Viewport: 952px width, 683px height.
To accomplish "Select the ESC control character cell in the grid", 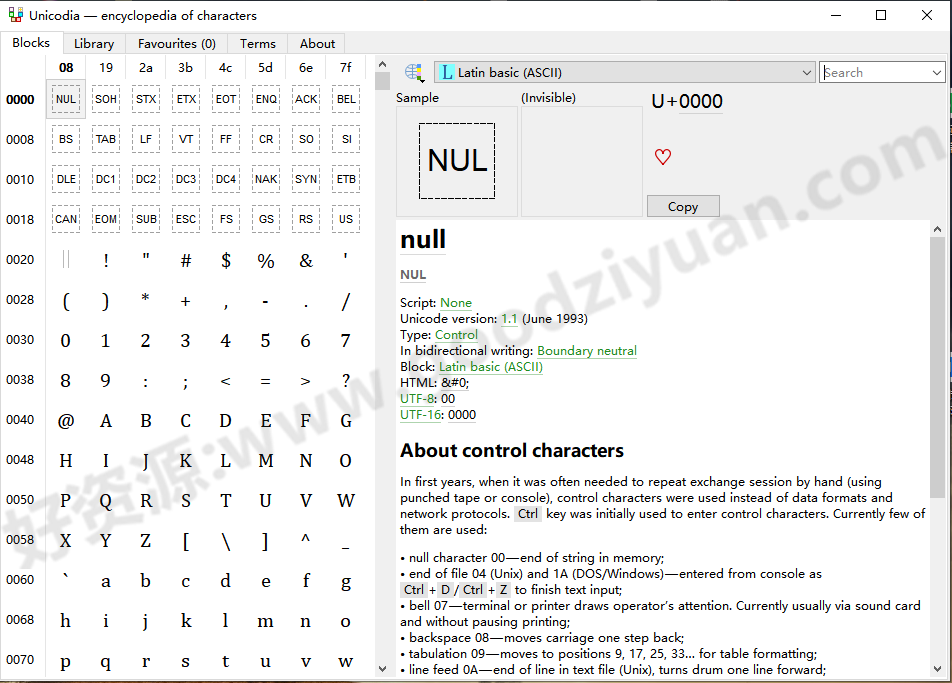I will (x=185, y=218).
